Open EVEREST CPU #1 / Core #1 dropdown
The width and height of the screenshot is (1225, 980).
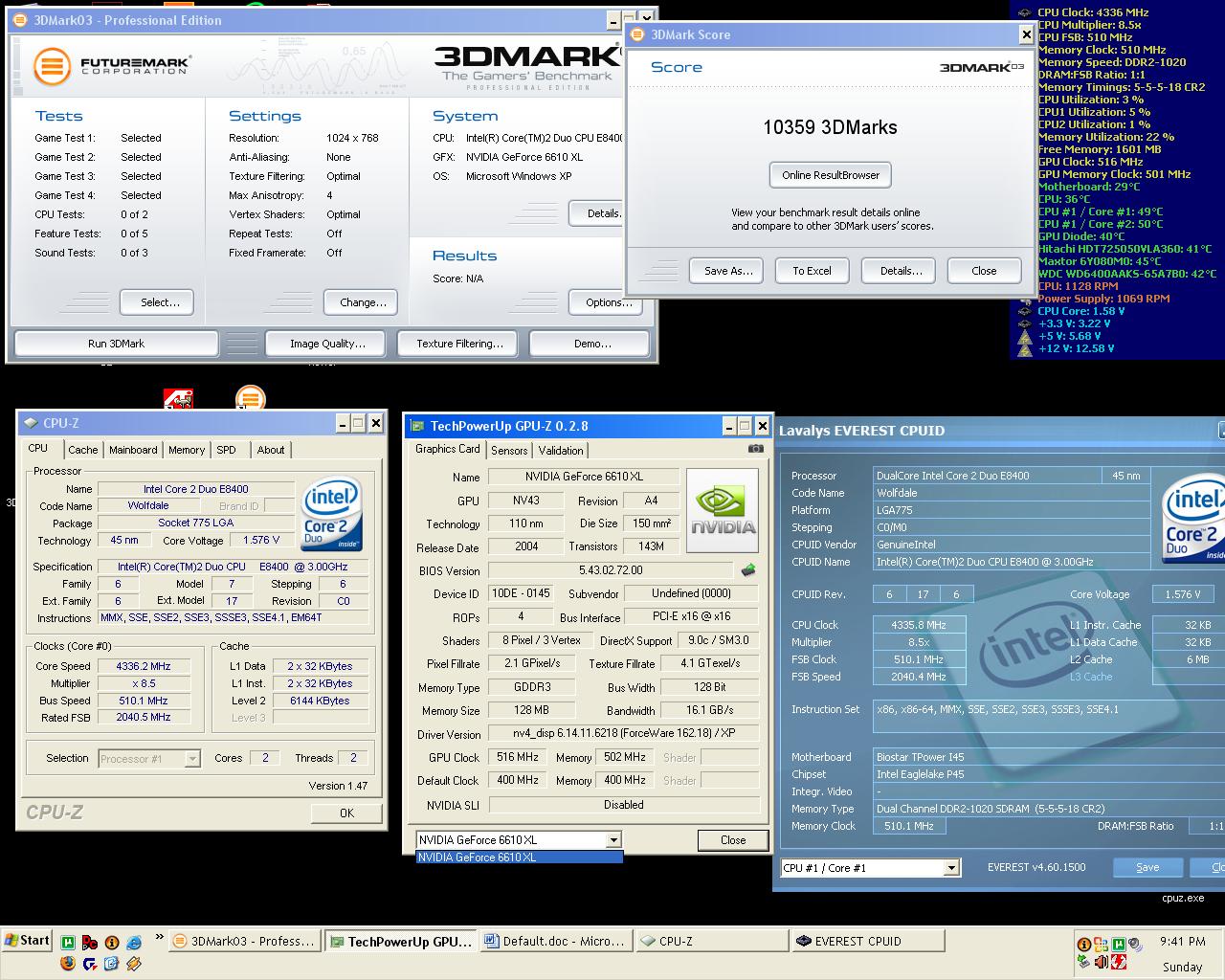(951, 868)
